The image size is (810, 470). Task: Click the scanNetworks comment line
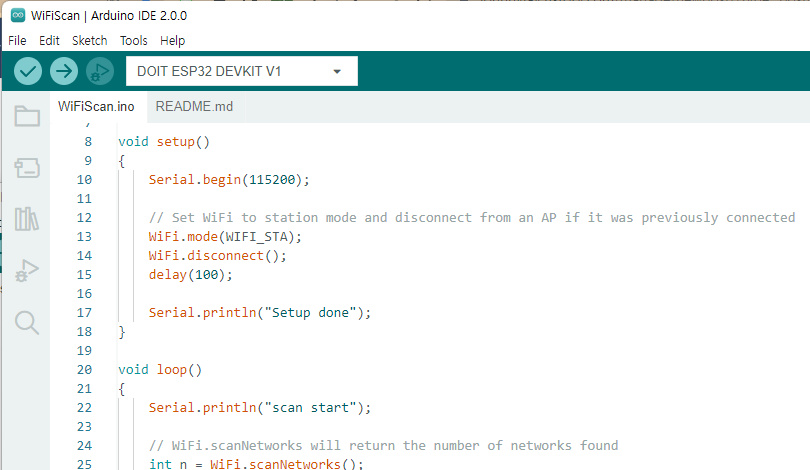[x=383, y=445]
